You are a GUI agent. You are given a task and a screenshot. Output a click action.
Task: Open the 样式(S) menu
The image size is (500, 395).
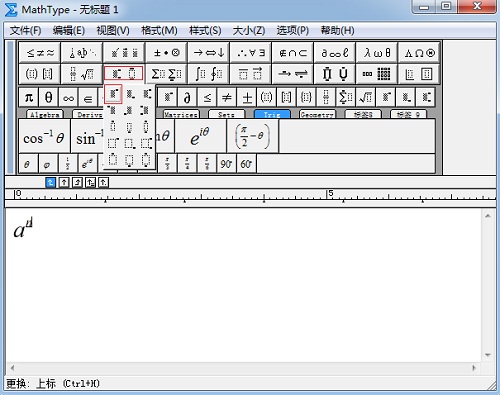[x=205, y=30]
